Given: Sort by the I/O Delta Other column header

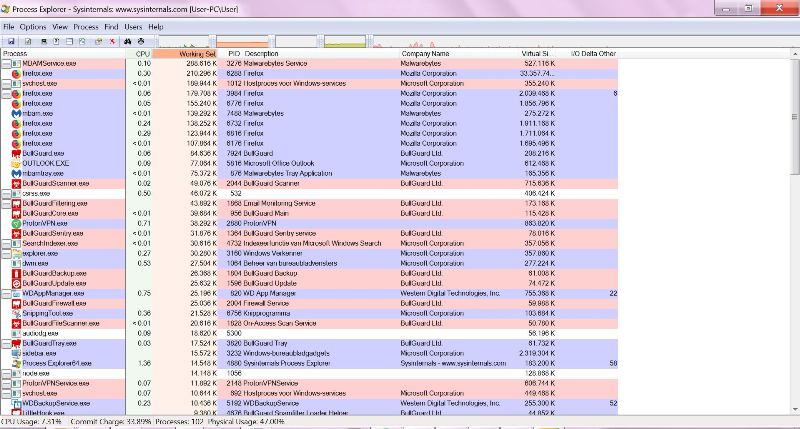Looking at the screenshot, I should click(x=587, y=54).
